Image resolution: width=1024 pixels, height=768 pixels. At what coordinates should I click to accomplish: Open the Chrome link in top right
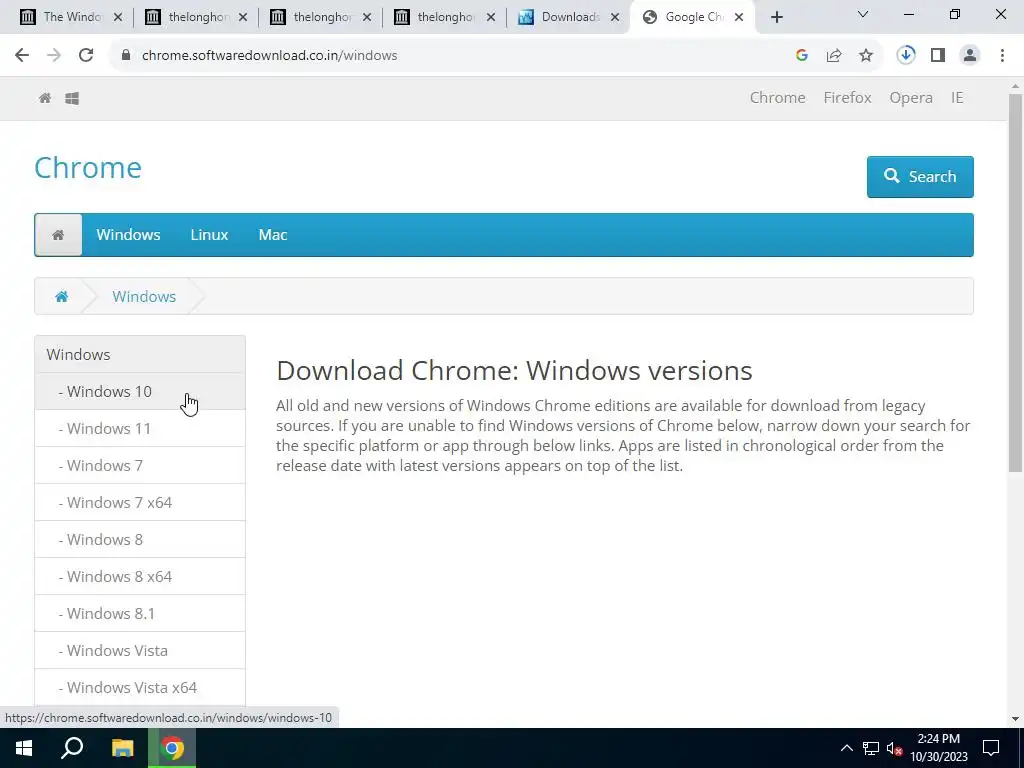777,98
